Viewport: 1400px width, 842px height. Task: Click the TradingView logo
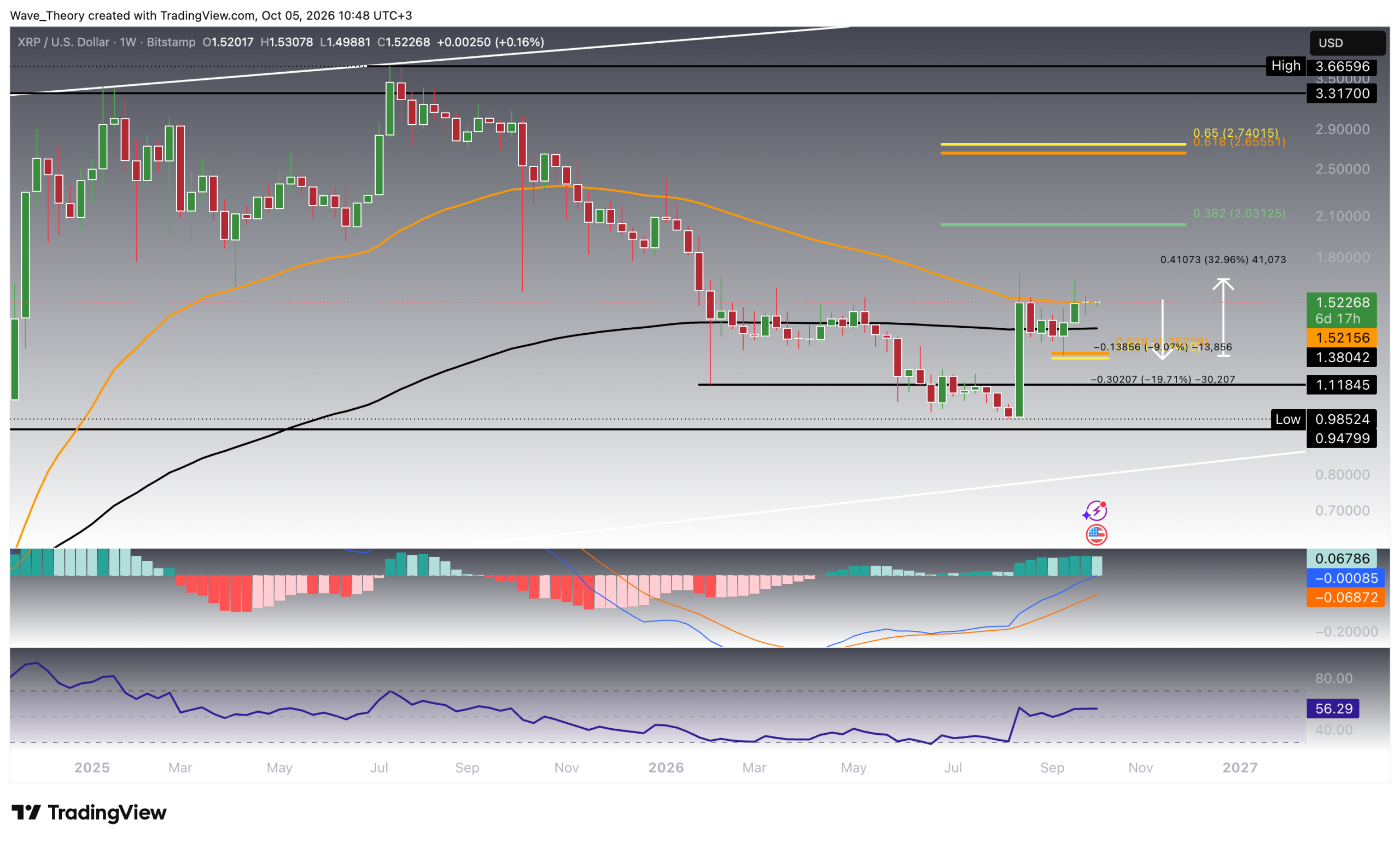click(x=89, y=812)
